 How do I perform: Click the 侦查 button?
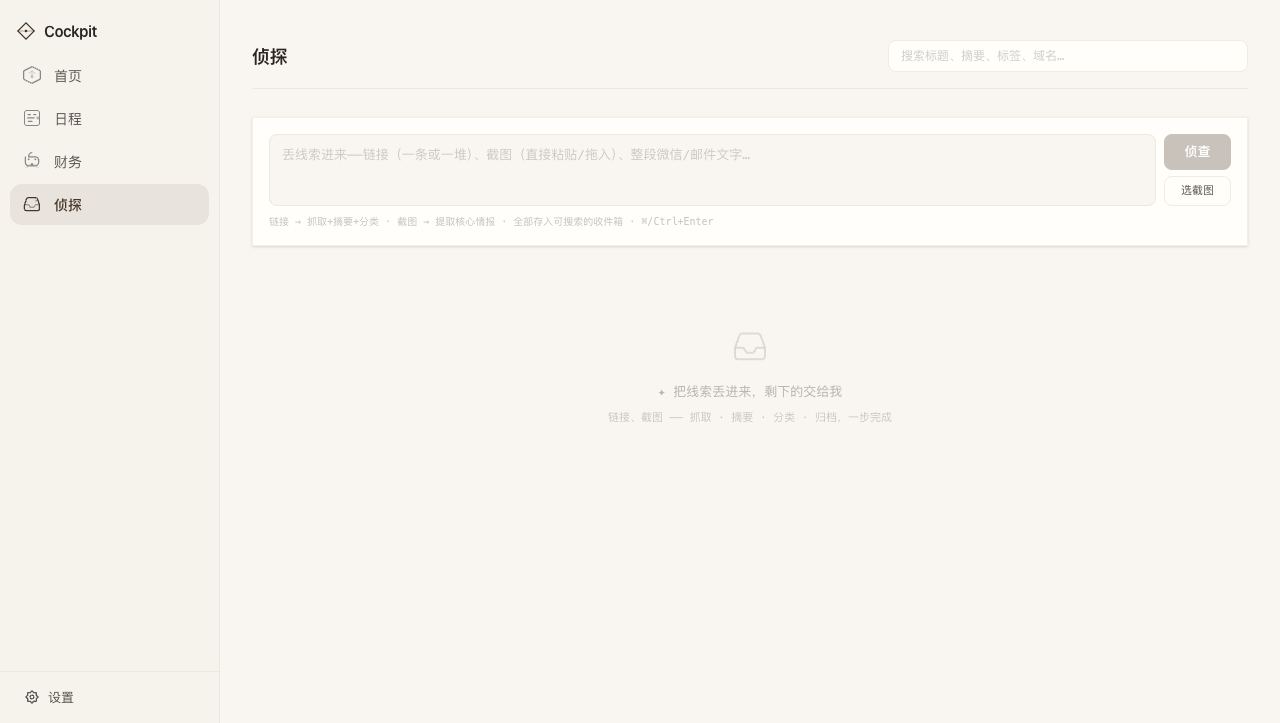click(1197, 152)
